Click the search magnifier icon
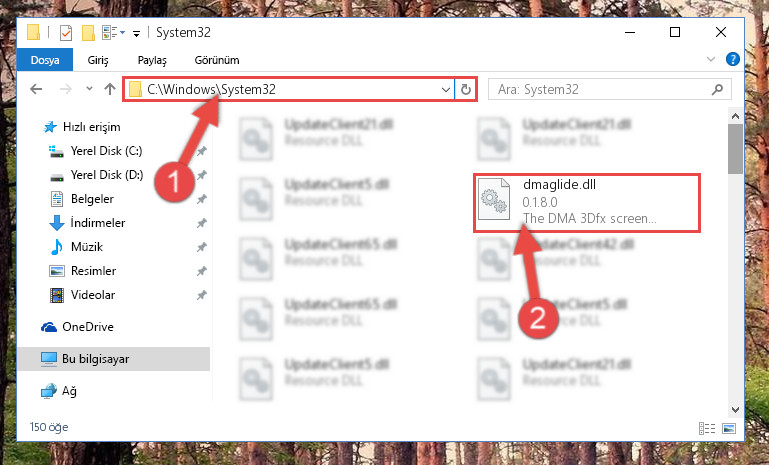 point(717,89)
